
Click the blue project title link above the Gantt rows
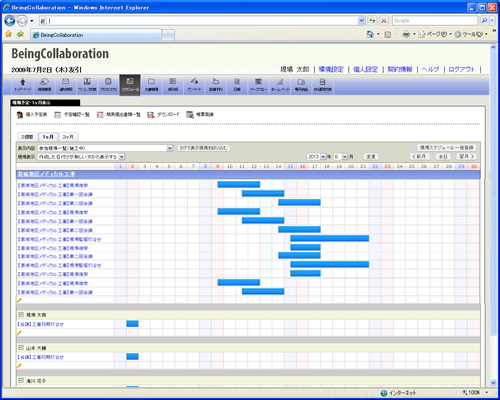[46, 174]
